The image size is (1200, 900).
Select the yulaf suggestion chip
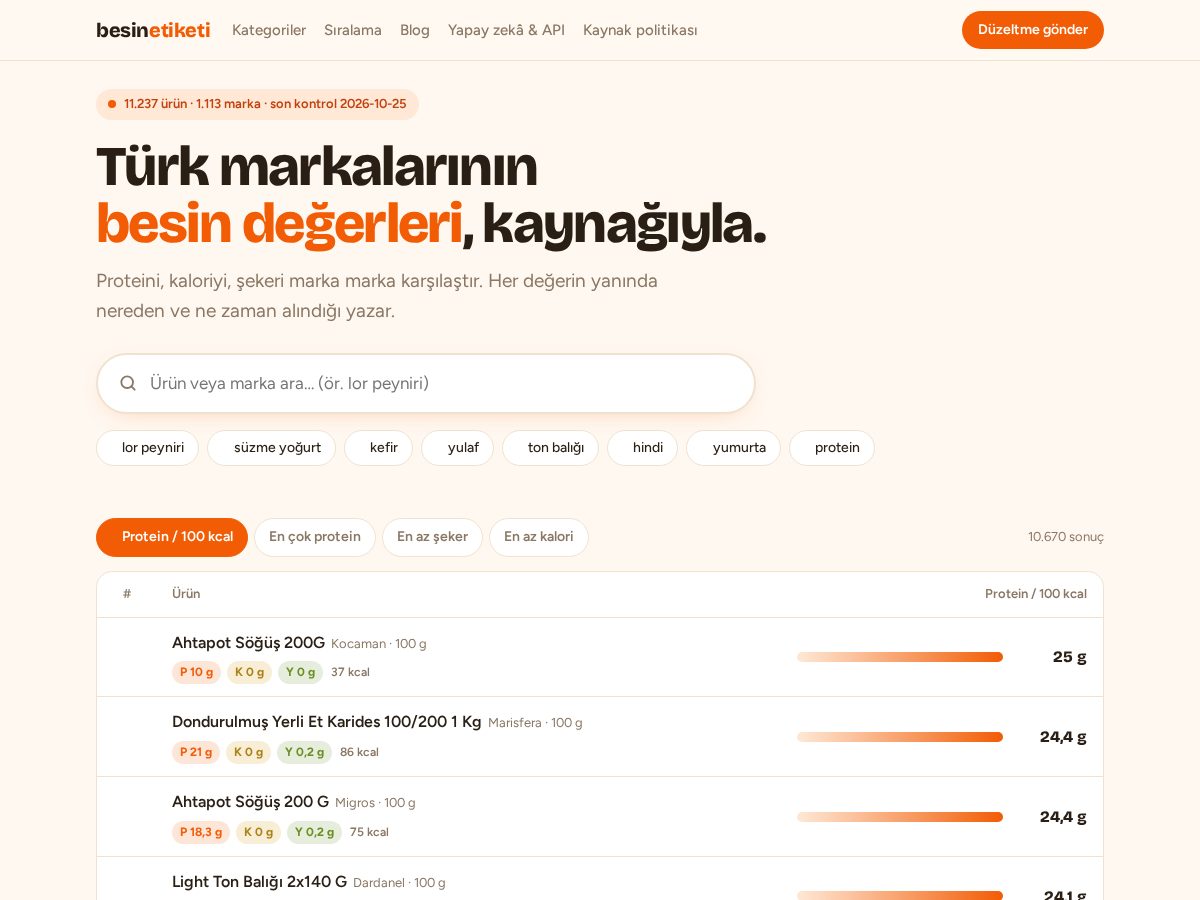click(x=457, y=448)
